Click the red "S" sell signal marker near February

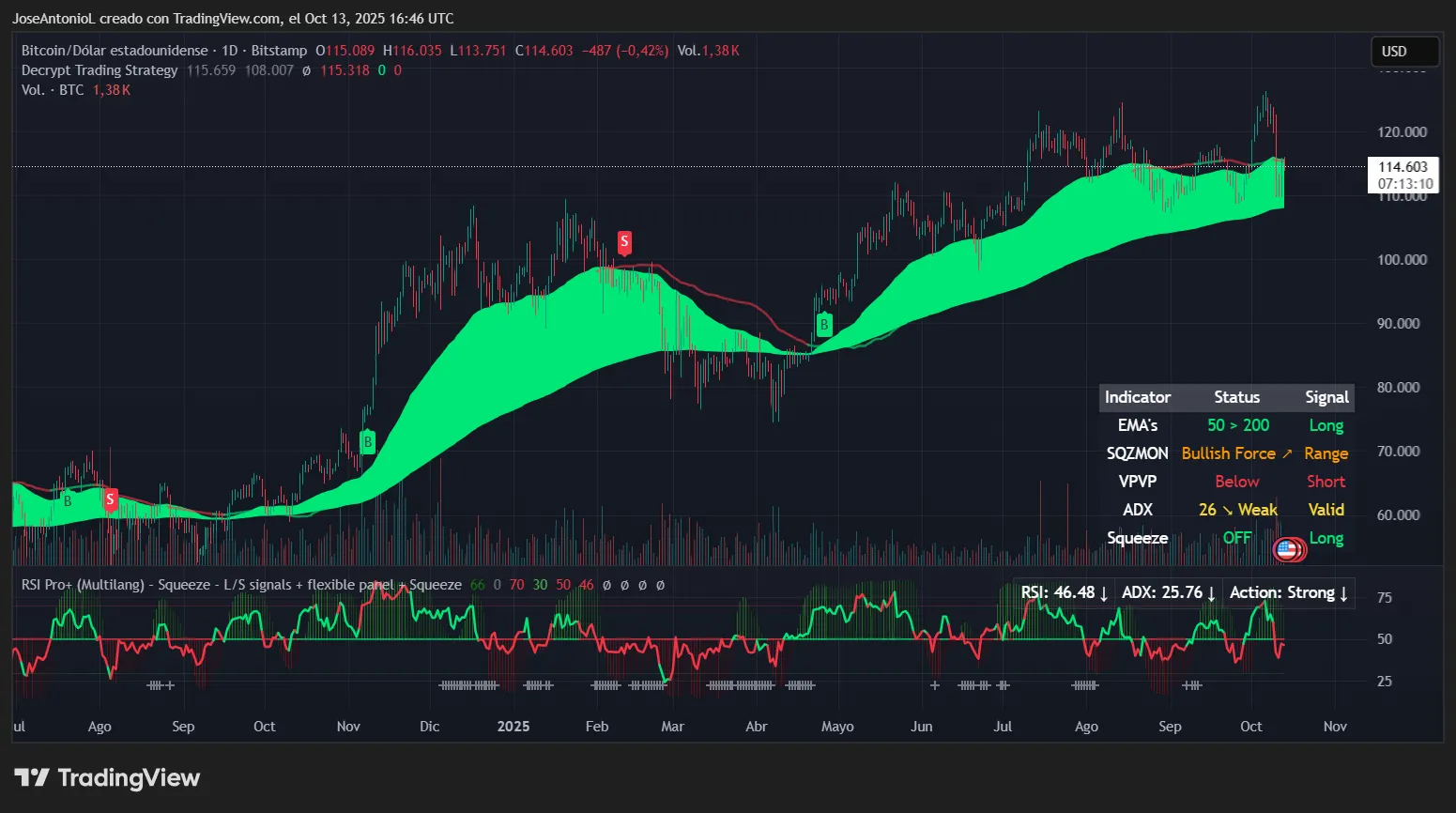pos(624,242)
